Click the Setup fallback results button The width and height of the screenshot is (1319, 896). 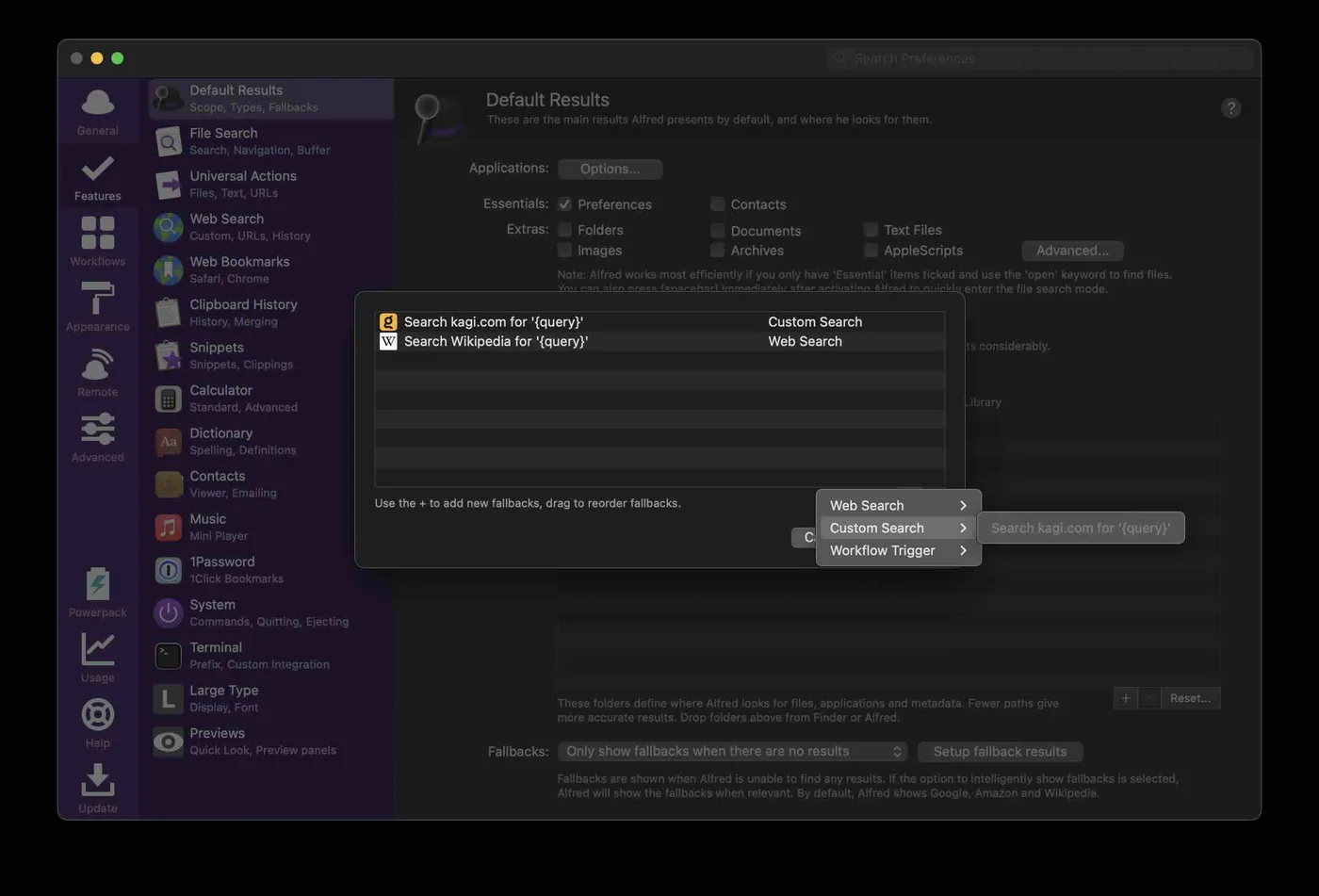[1000, 751]
